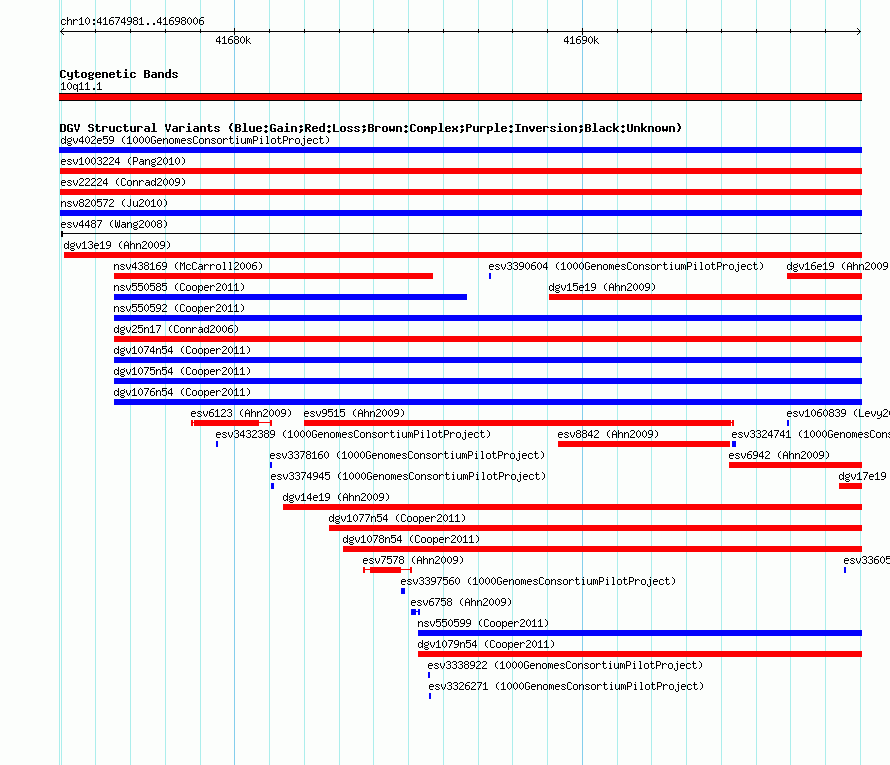
Task: Click the DGV Structural Variants track title
Action: pyautogui.click(x=370, y=128)
